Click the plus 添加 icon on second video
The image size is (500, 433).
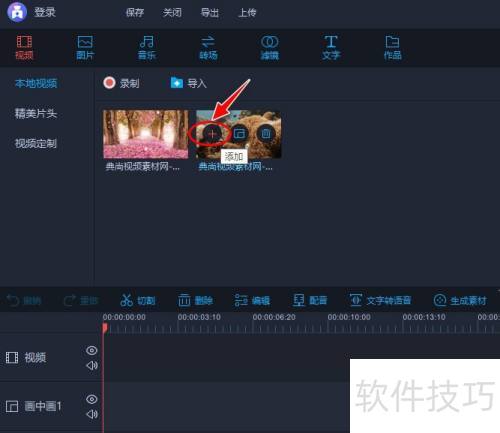click(x=211, y=134)
